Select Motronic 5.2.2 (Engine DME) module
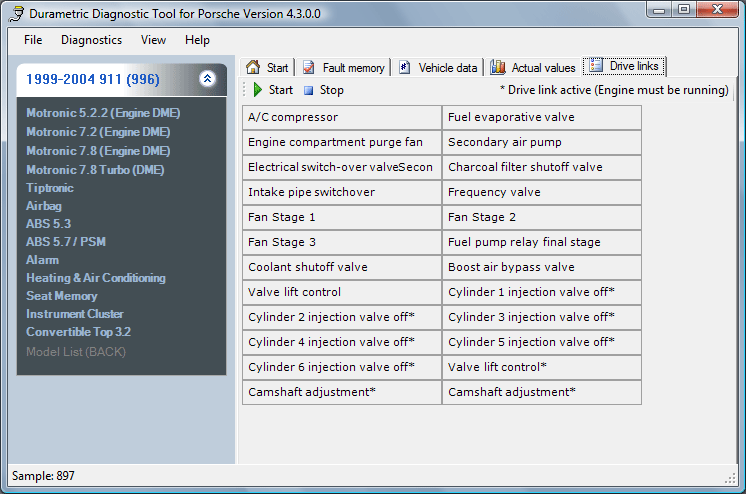The width and height of the screenshot is (746, 494). 103,113
